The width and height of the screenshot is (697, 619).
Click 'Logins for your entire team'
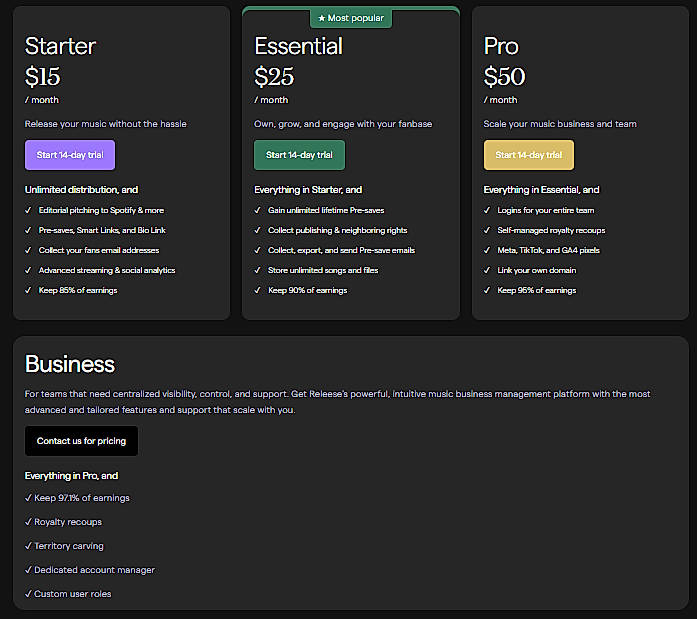click(545, 210)
